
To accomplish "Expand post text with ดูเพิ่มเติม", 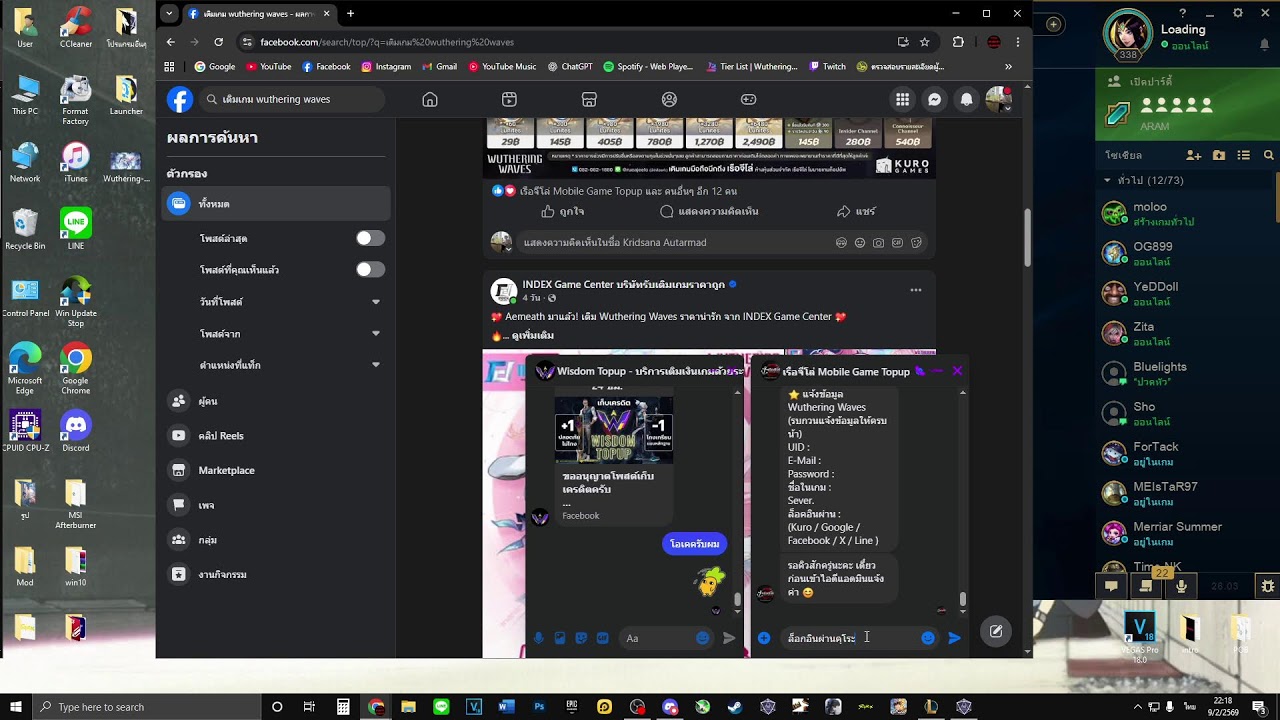I will (x=533, y=336).
